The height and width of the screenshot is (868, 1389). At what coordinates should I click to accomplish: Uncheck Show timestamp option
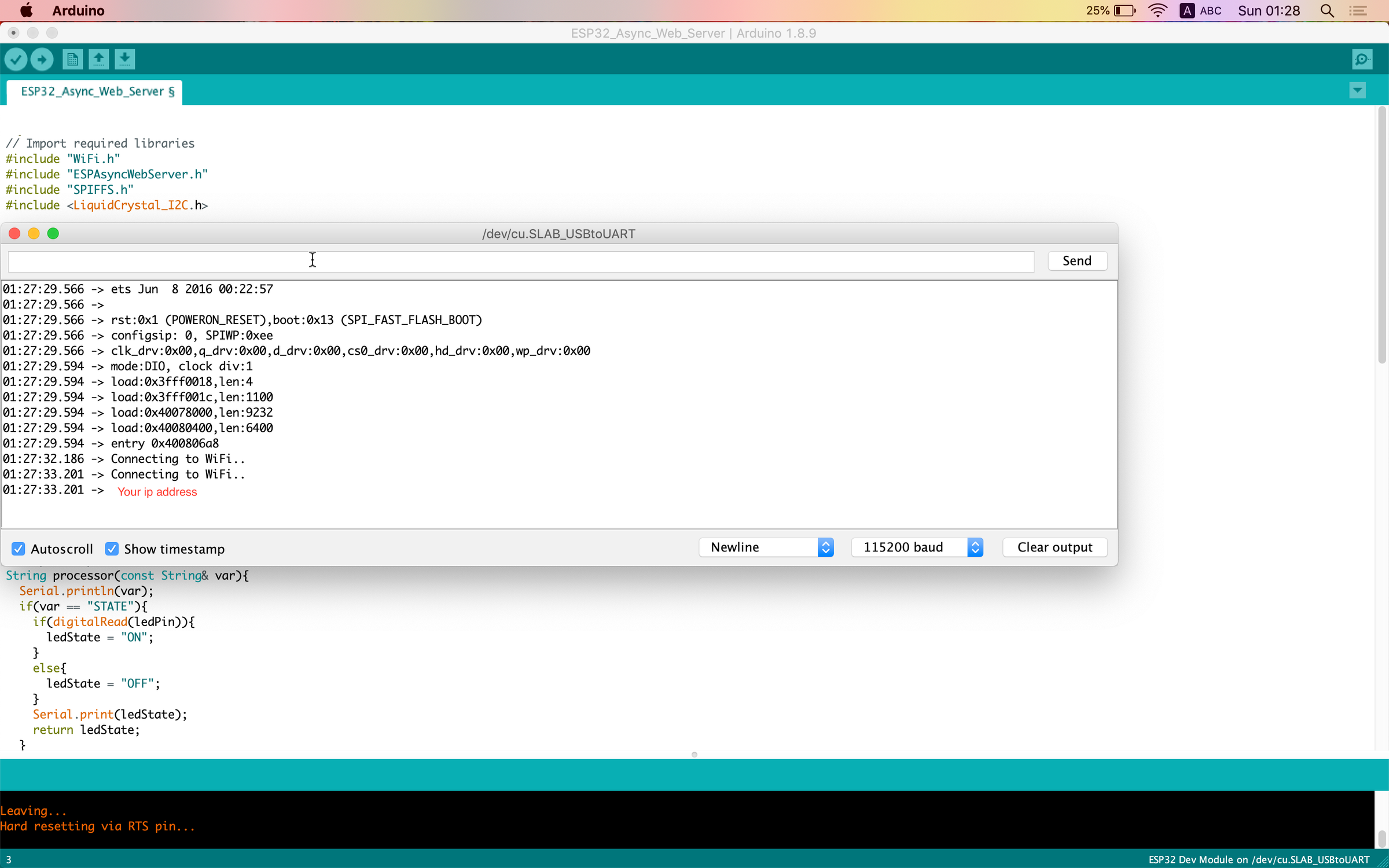click(x=112, y=549)
